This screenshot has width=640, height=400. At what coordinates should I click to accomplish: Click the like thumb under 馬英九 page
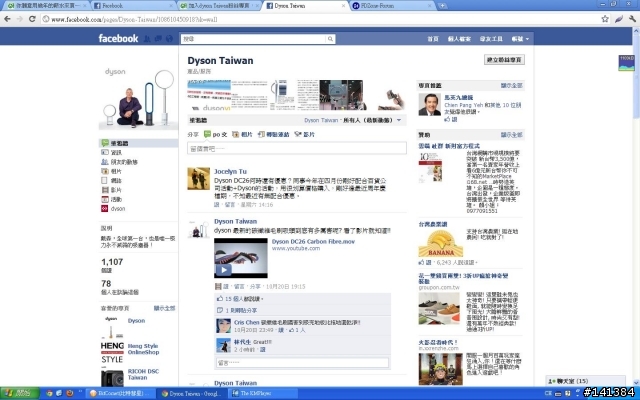447,119
